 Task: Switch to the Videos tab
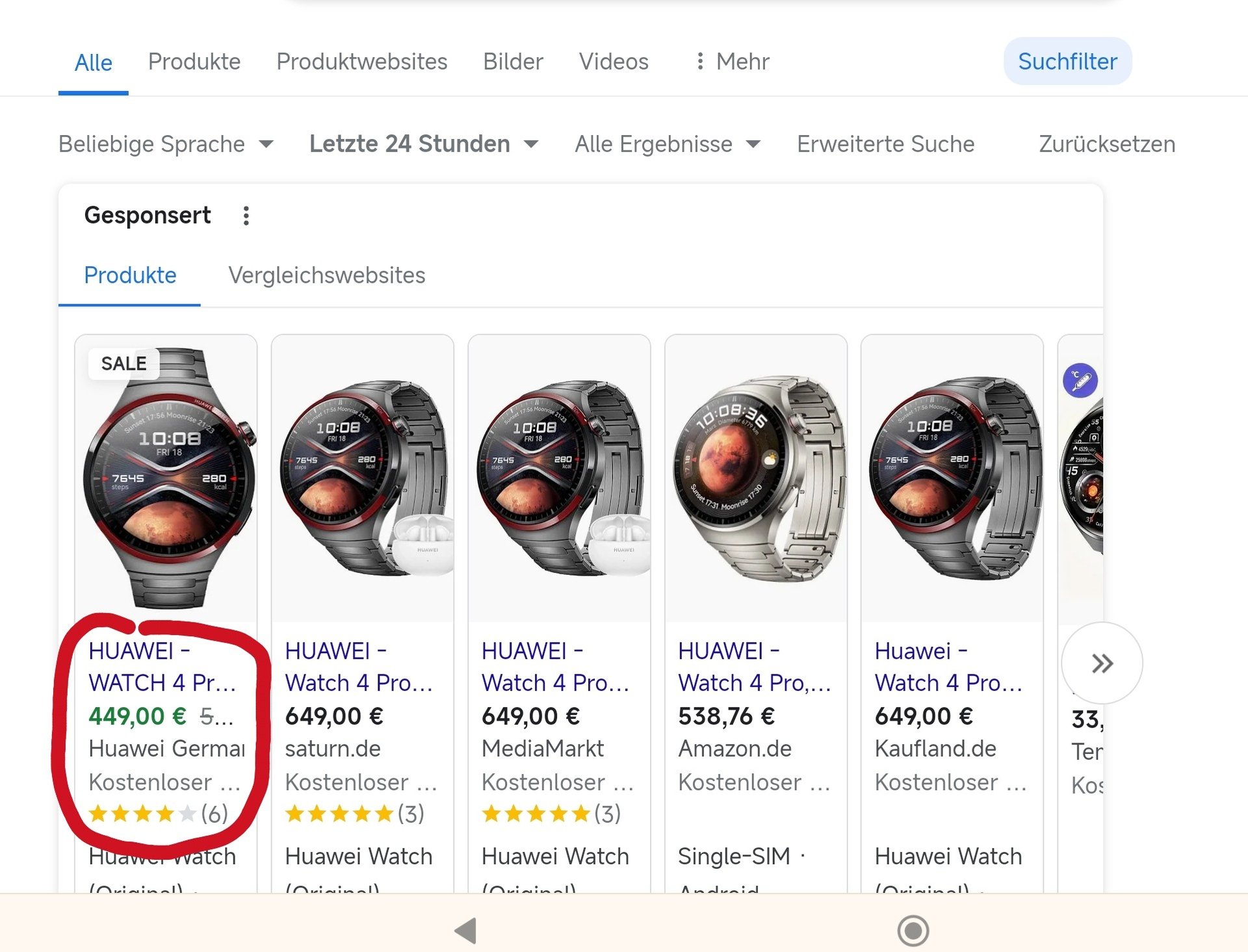614,62
